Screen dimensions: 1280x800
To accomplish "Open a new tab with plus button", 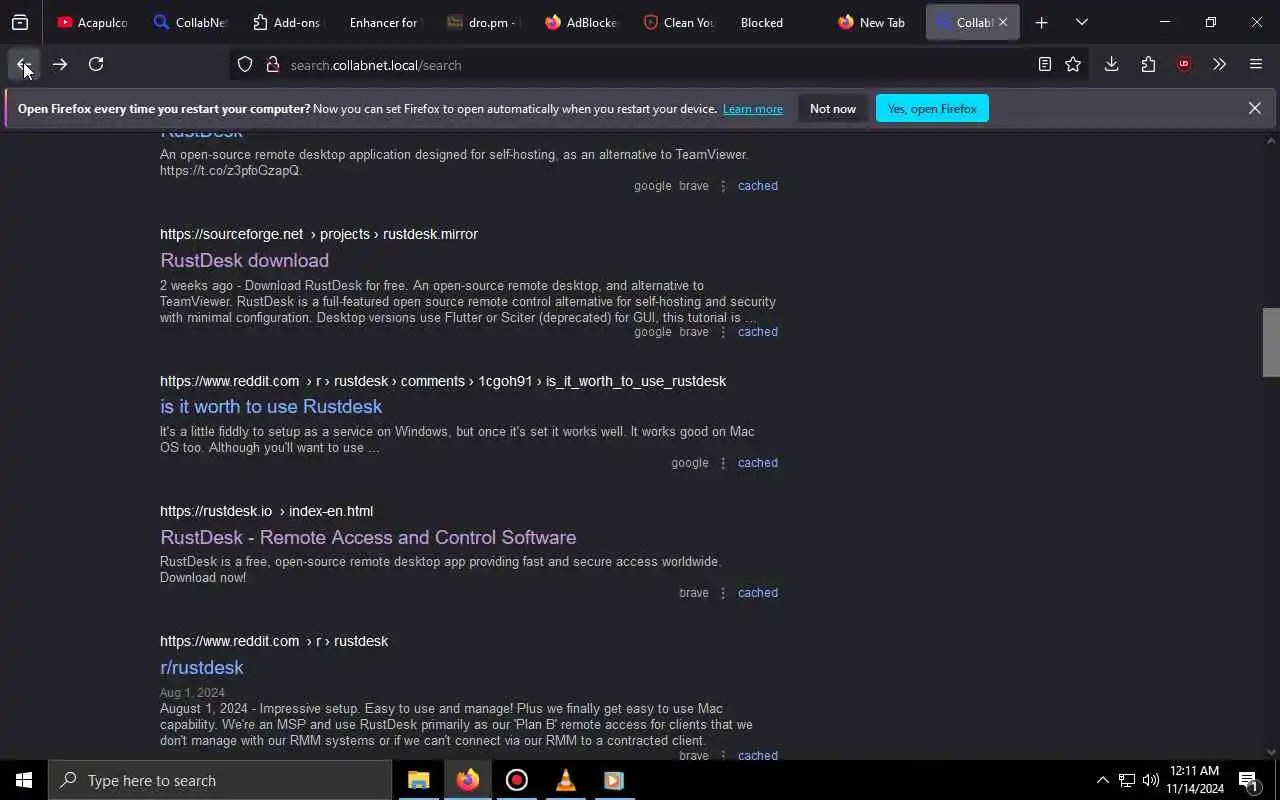I will tap(1042, 22).
